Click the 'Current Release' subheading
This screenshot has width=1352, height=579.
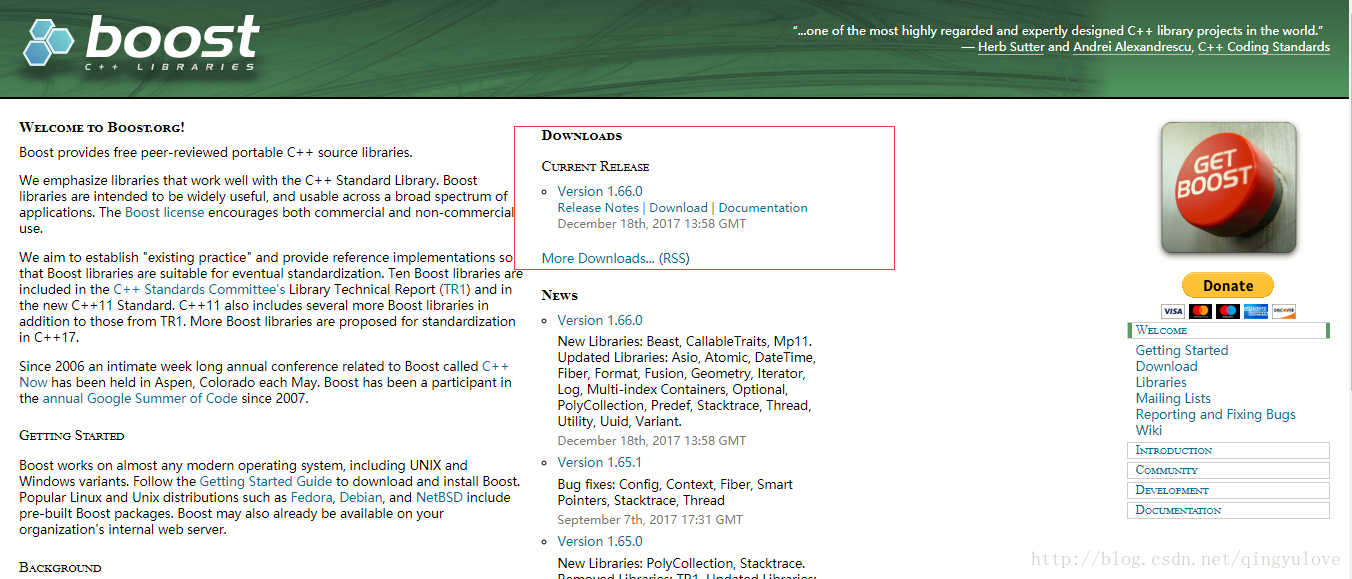point(596,166)
